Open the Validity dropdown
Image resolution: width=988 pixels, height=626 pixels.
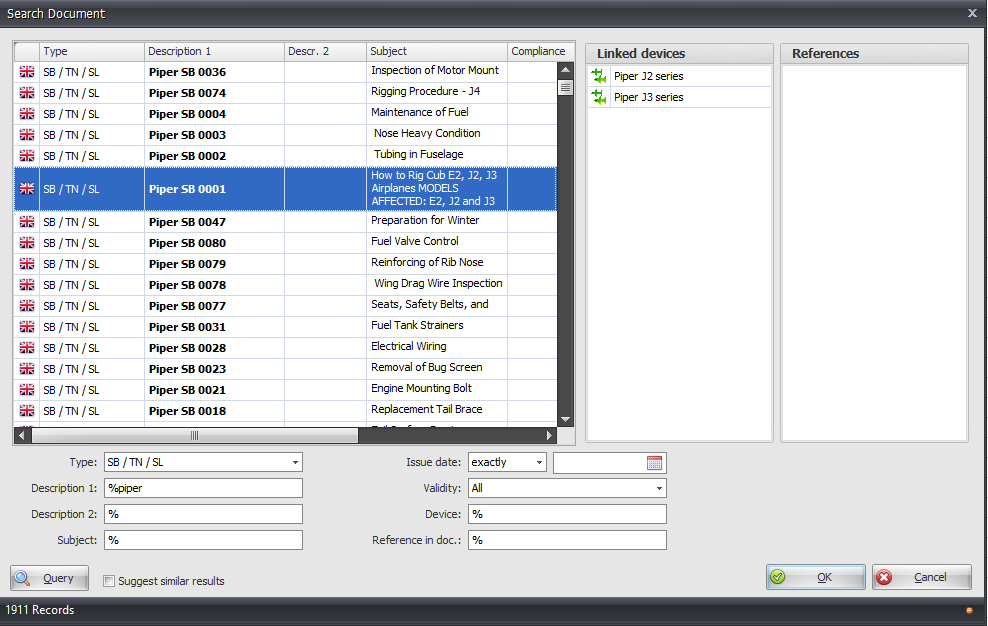coord(659,488)
